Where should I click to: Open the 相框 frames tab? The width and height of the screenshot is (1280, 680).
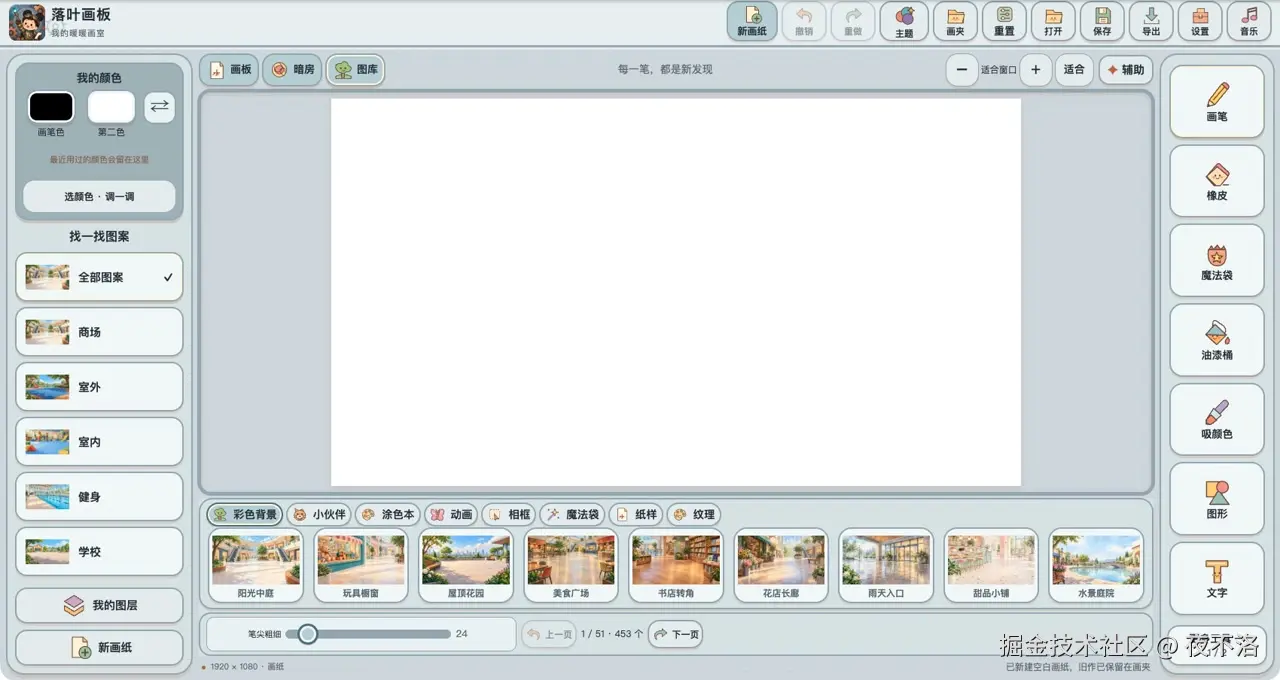pyautogui.click(x=509, y=515)
